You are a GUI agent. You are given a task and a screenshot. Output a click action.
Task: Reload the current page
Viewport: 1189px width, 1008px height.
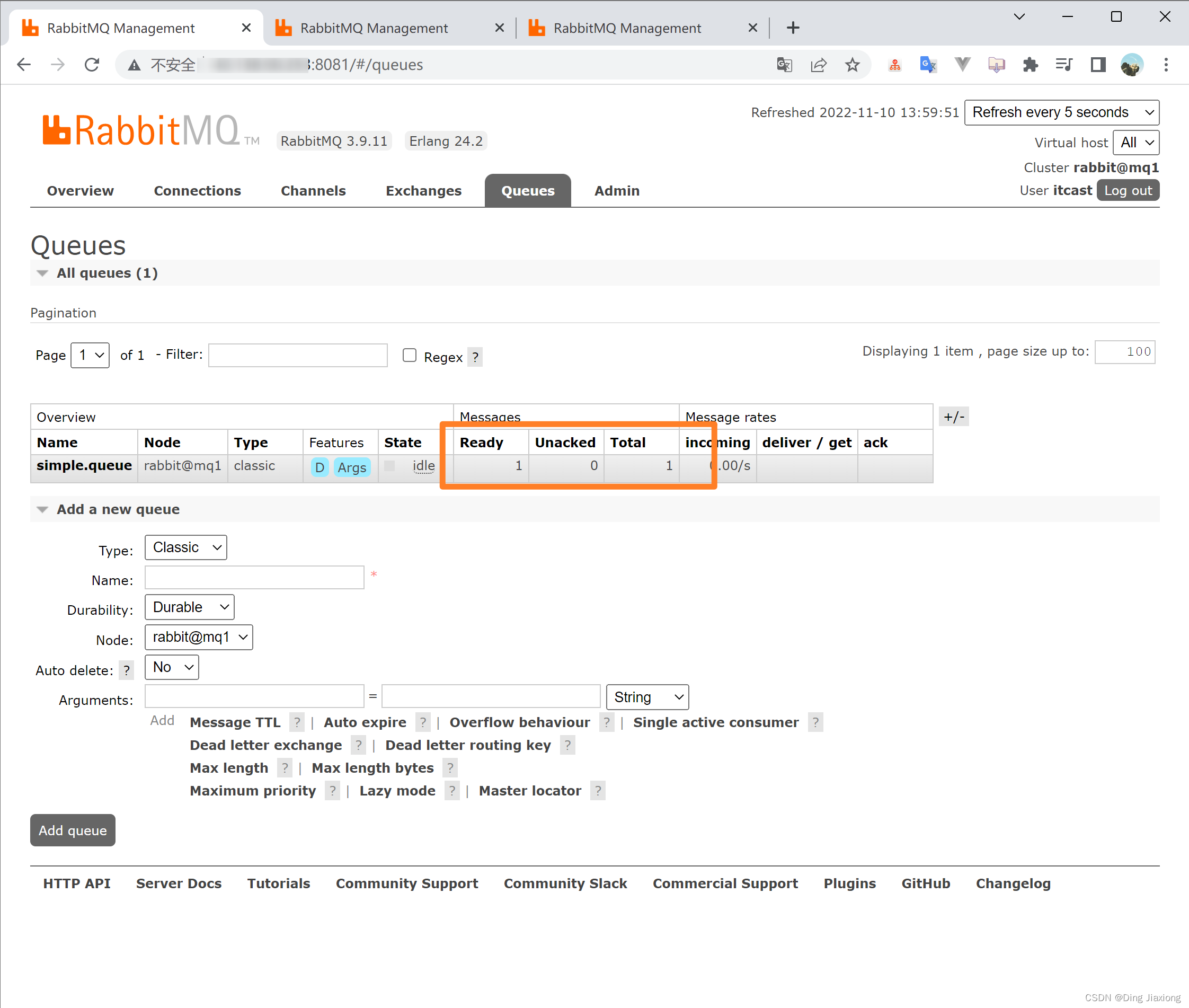(92, 65)
